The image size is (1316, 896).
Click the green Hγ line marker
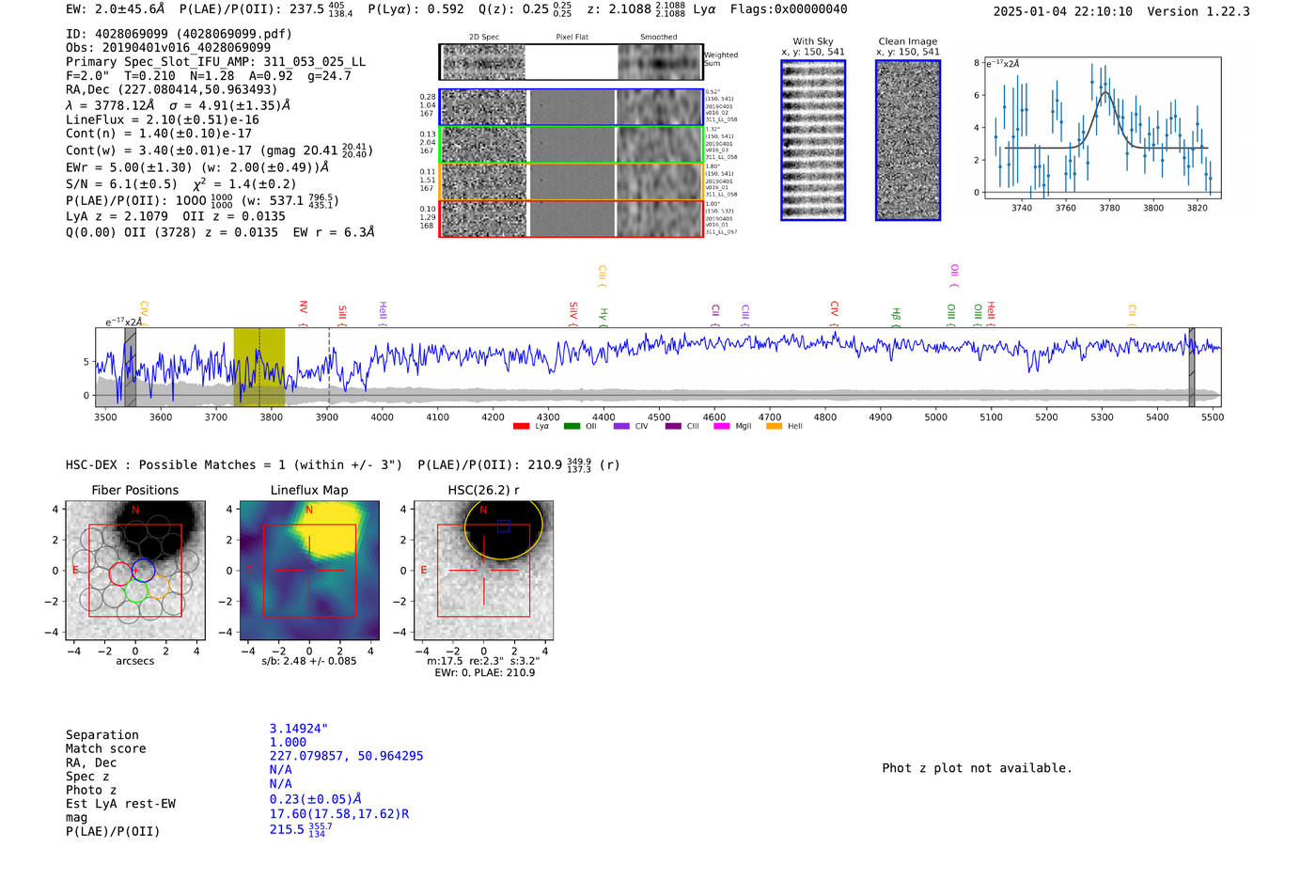point(603,318)
